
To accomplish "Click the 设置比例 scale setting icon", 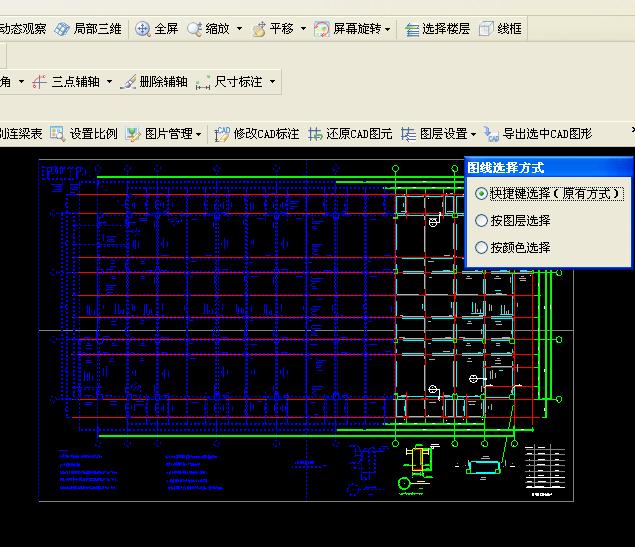I will tap(58, 134).
